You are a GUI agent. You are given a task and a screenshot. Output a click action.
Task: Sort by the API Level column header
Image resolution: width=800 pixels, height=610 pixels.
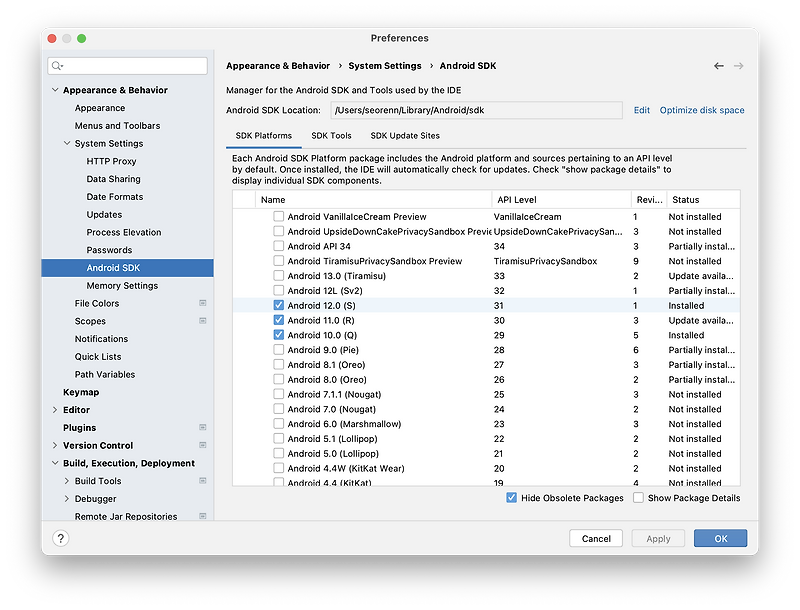pyautogui.click(x=561, y=200)
